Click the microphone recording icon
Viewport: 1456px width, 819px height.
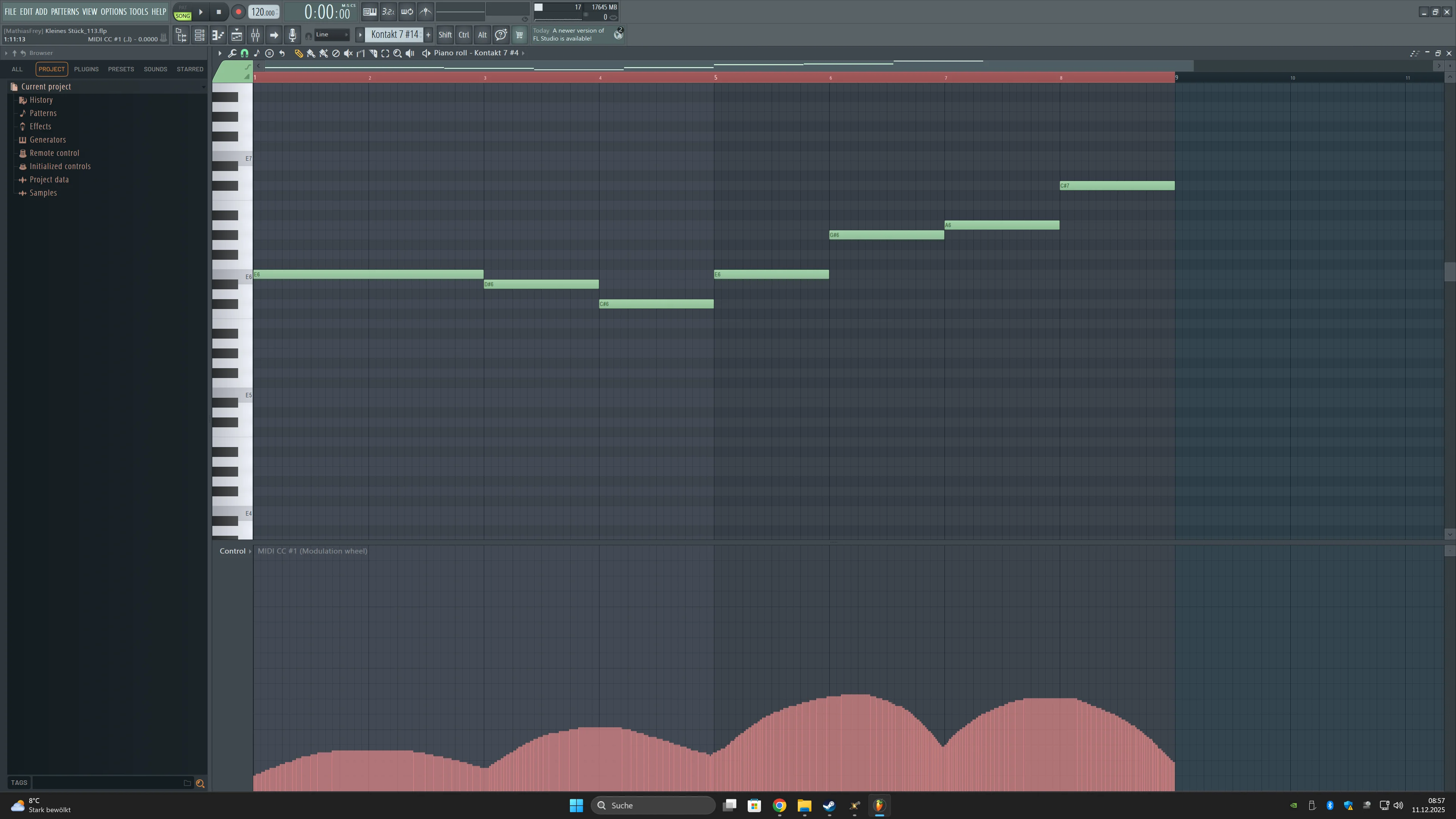tap(292, 35)
